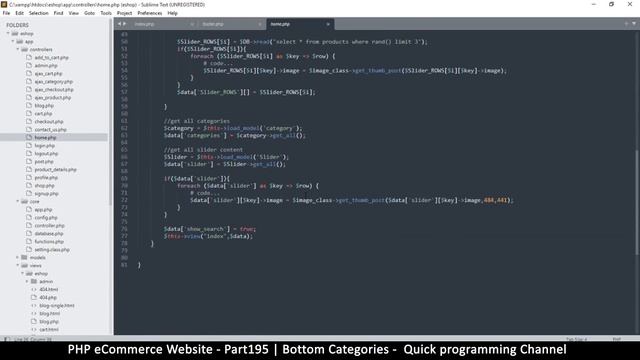Click the sidebar vertical scrollbar
Viewport: 640px width, 360px height.
111,110
